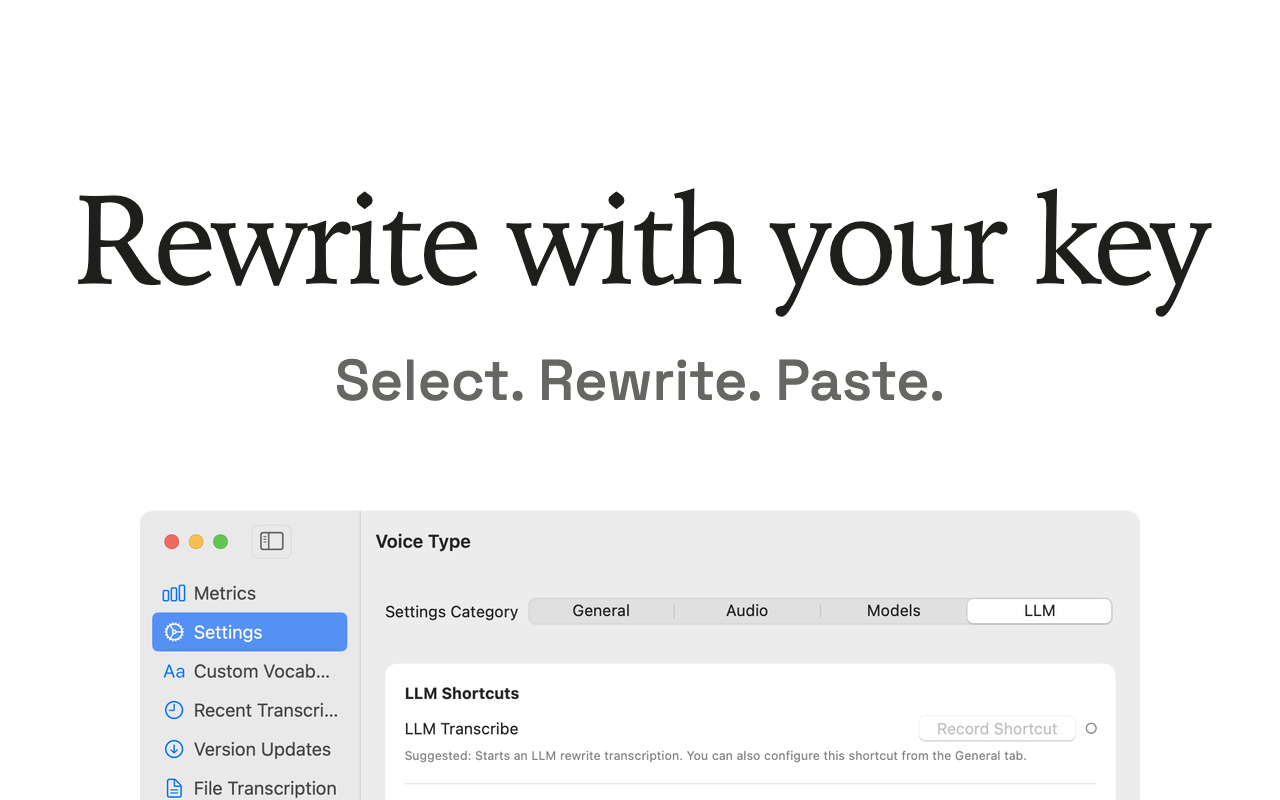Click the Voice Type window title

coord(423,541)
